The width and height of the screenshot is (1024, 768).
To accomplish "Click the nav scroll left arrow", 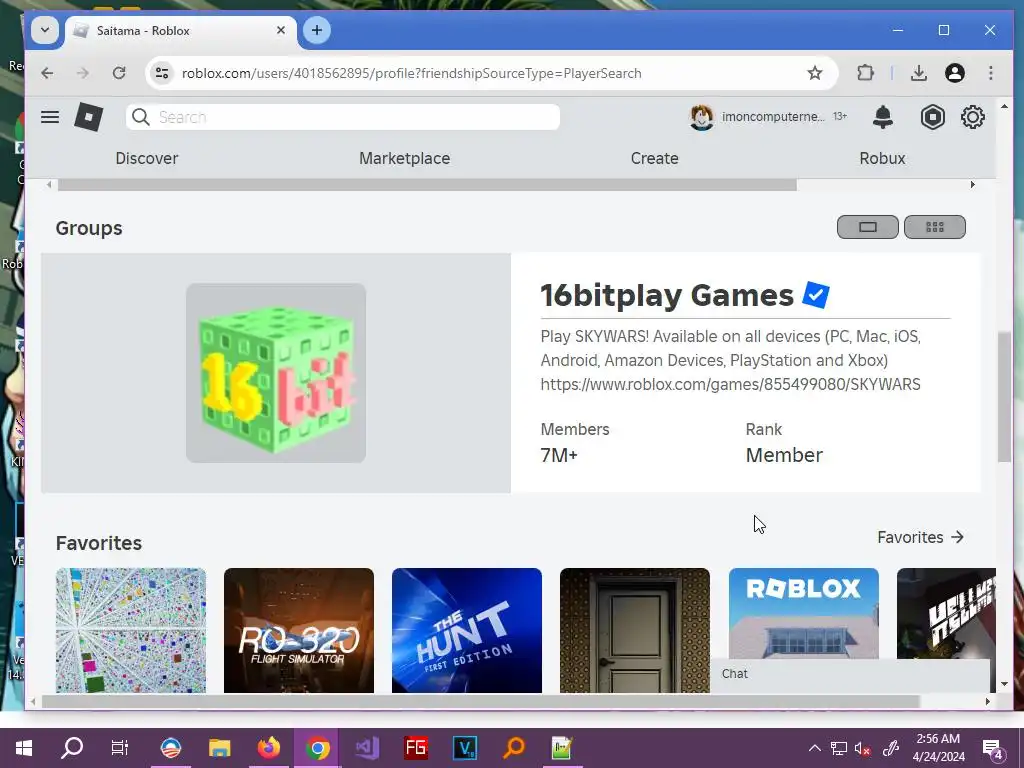I will [x=49, y=185].
